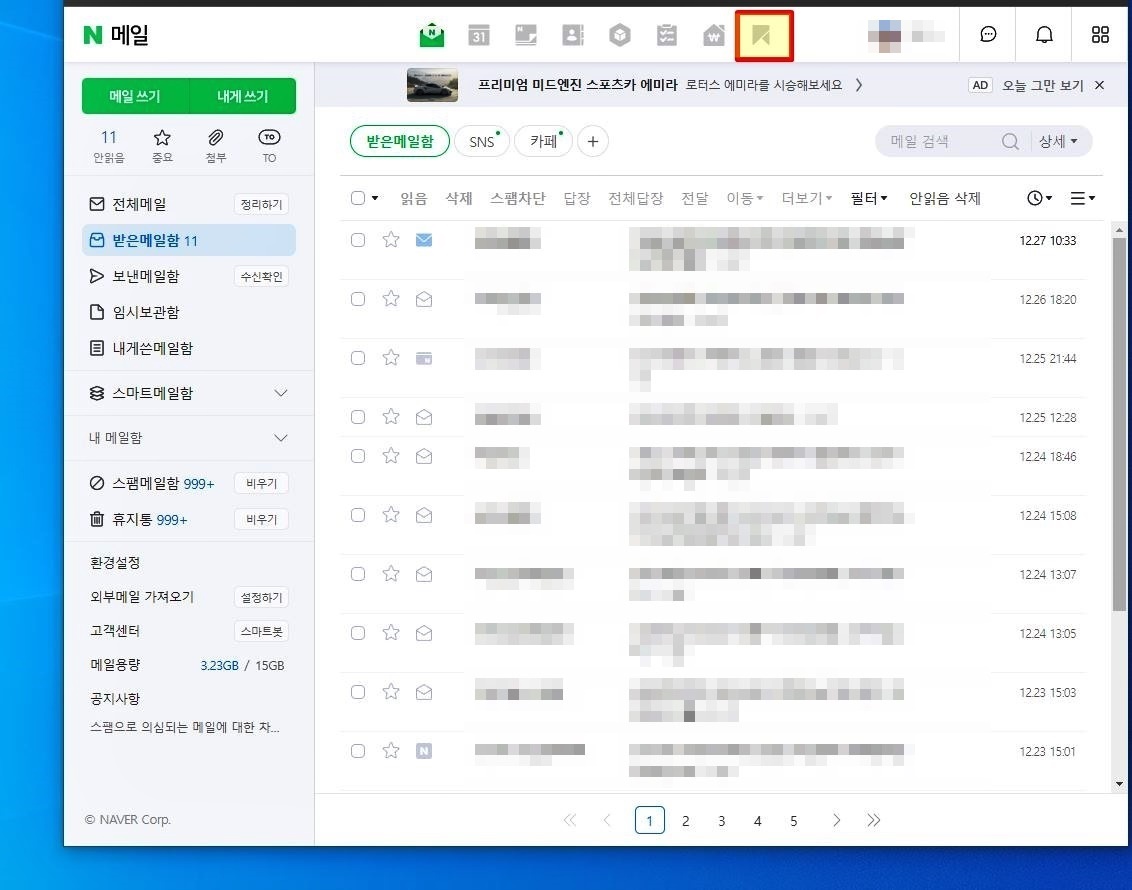This screenshot has height=890, width=1132.
Task: Check the mail received 12.25 21:44
Action: (x=357, y=358)
